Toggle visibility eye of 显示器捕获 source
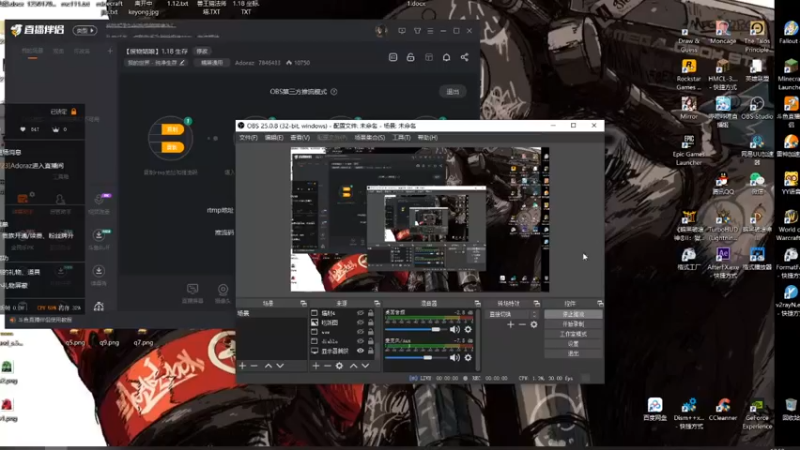800x450 pixels. click(x=360, y=351)
